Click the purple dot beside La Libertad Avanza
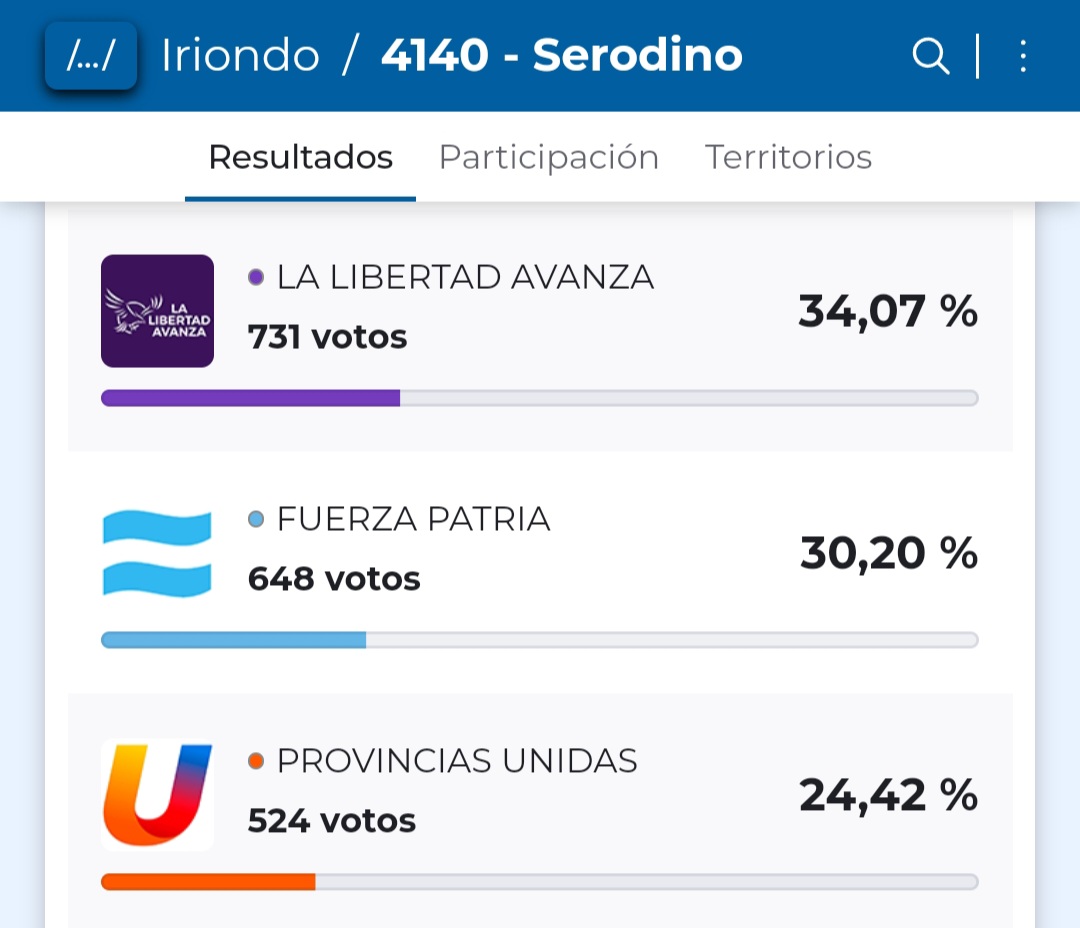The height and width of the screenshot is (928, 1080). pos(256,277)
